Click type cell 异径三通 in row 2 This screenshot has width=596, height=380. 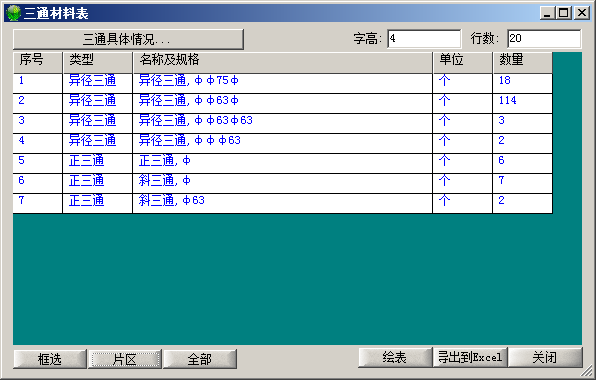pos(97,103)
